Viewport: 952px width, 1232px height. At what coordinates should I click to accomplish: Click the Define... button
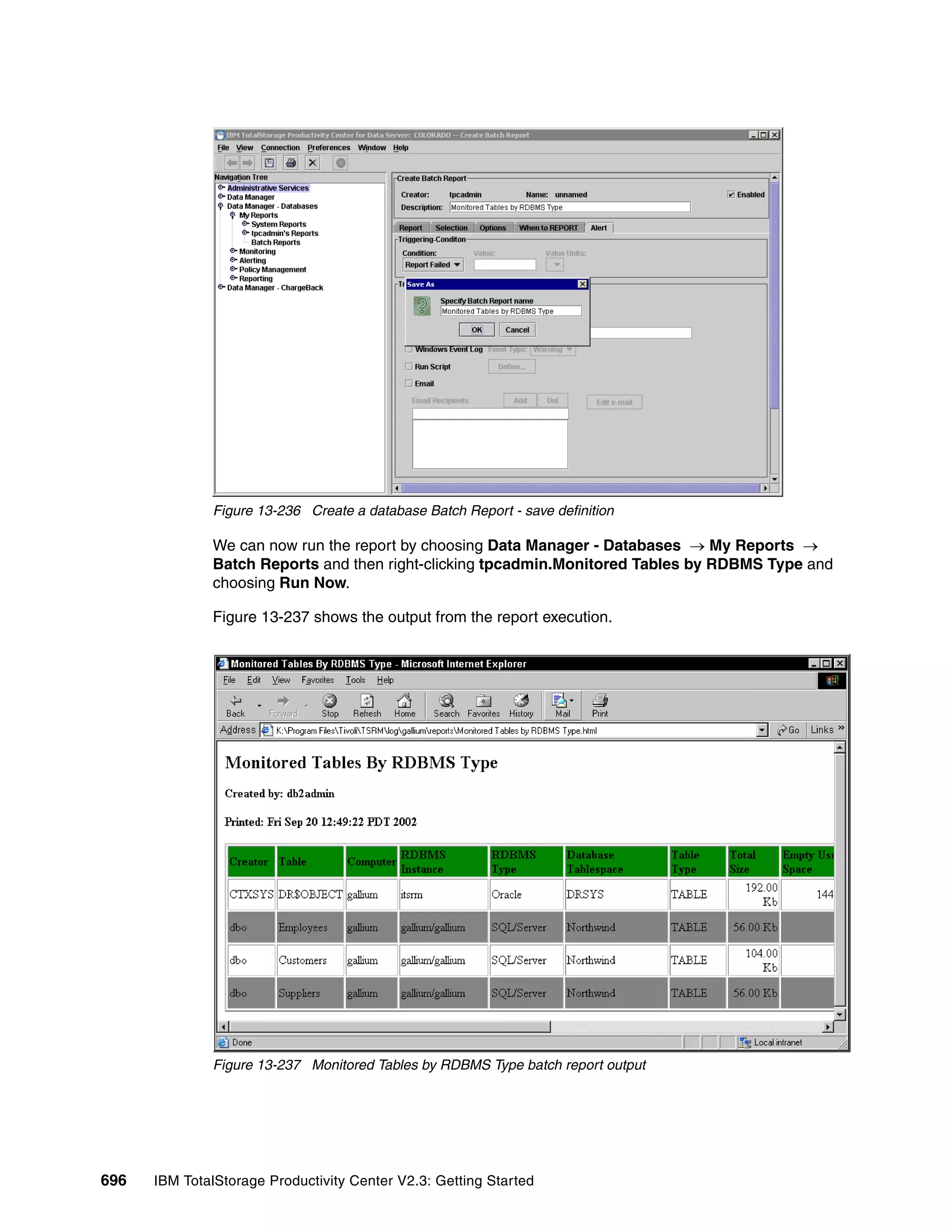click(511, 367)
